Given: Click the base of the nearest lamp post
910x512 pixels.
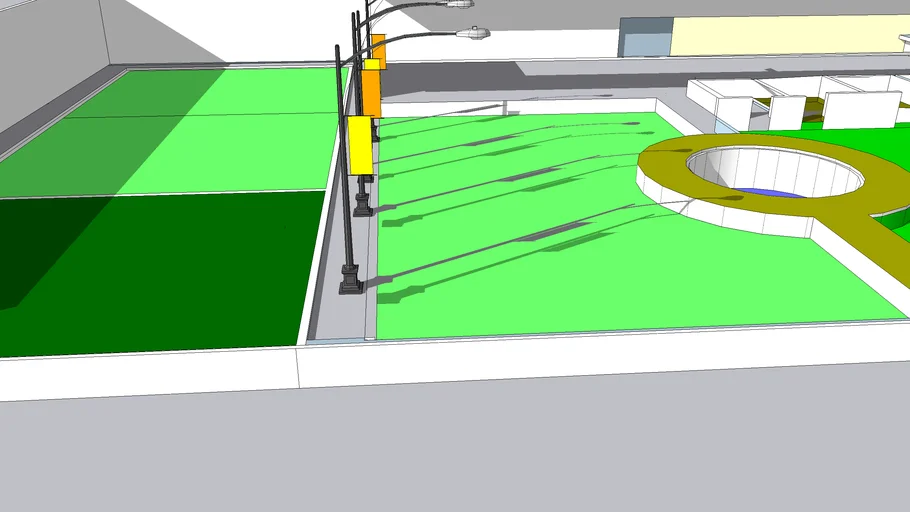Looking at the screenshot, I should [x=350, y=280].
